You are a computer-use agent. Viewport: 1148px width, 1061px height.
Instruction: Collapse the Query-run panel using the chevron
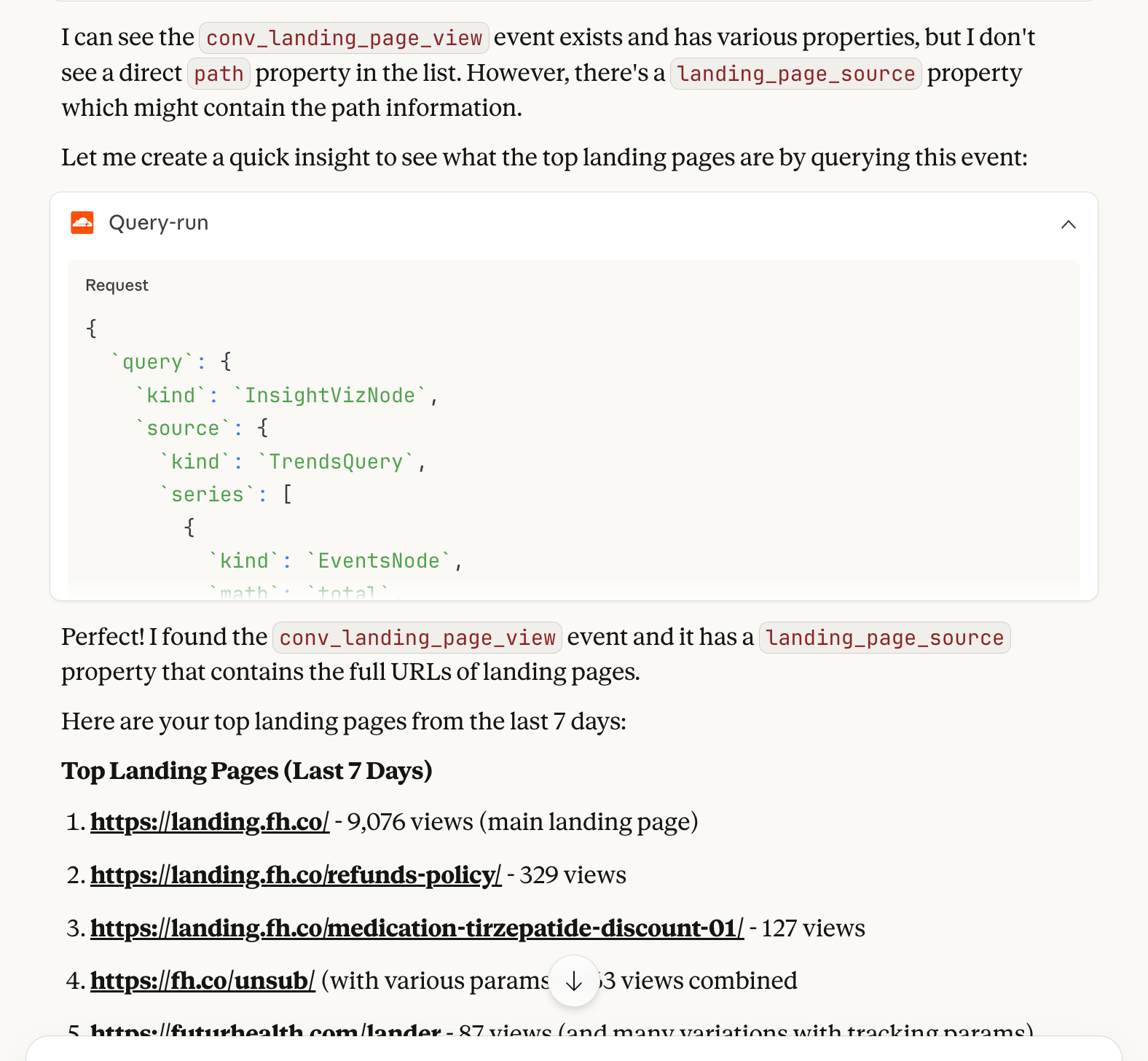1068,224
